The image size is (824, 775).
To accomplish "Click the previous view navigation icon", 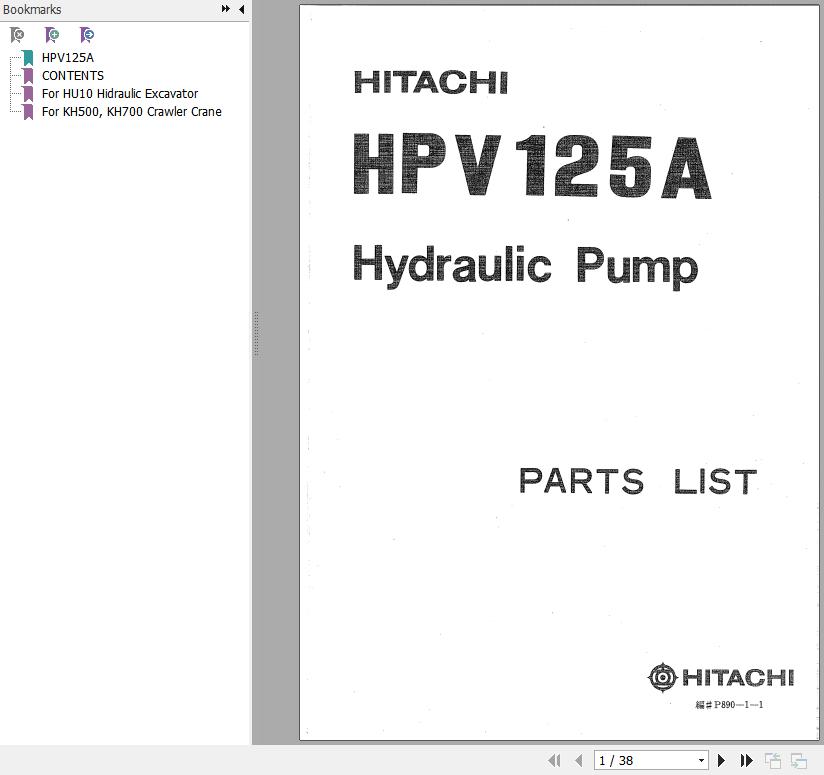I will point(772,760).
